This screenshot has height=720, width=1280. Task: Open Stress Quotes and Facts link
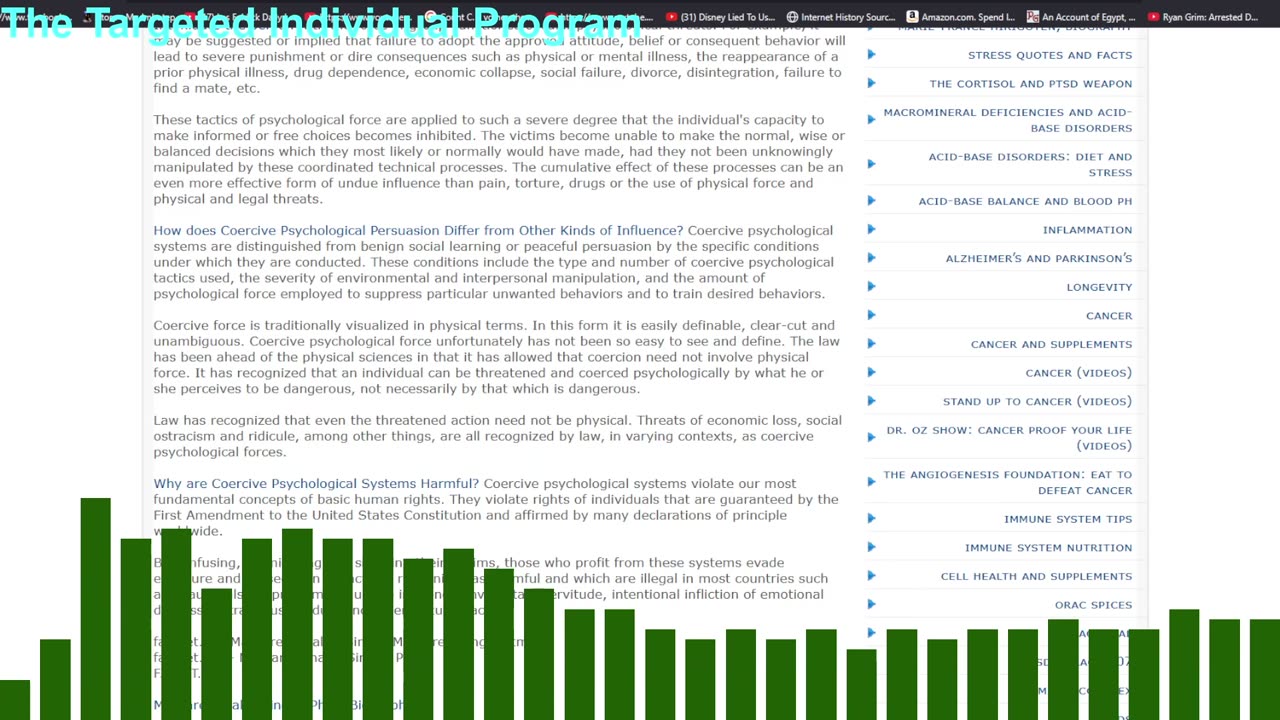(1050, 55)
